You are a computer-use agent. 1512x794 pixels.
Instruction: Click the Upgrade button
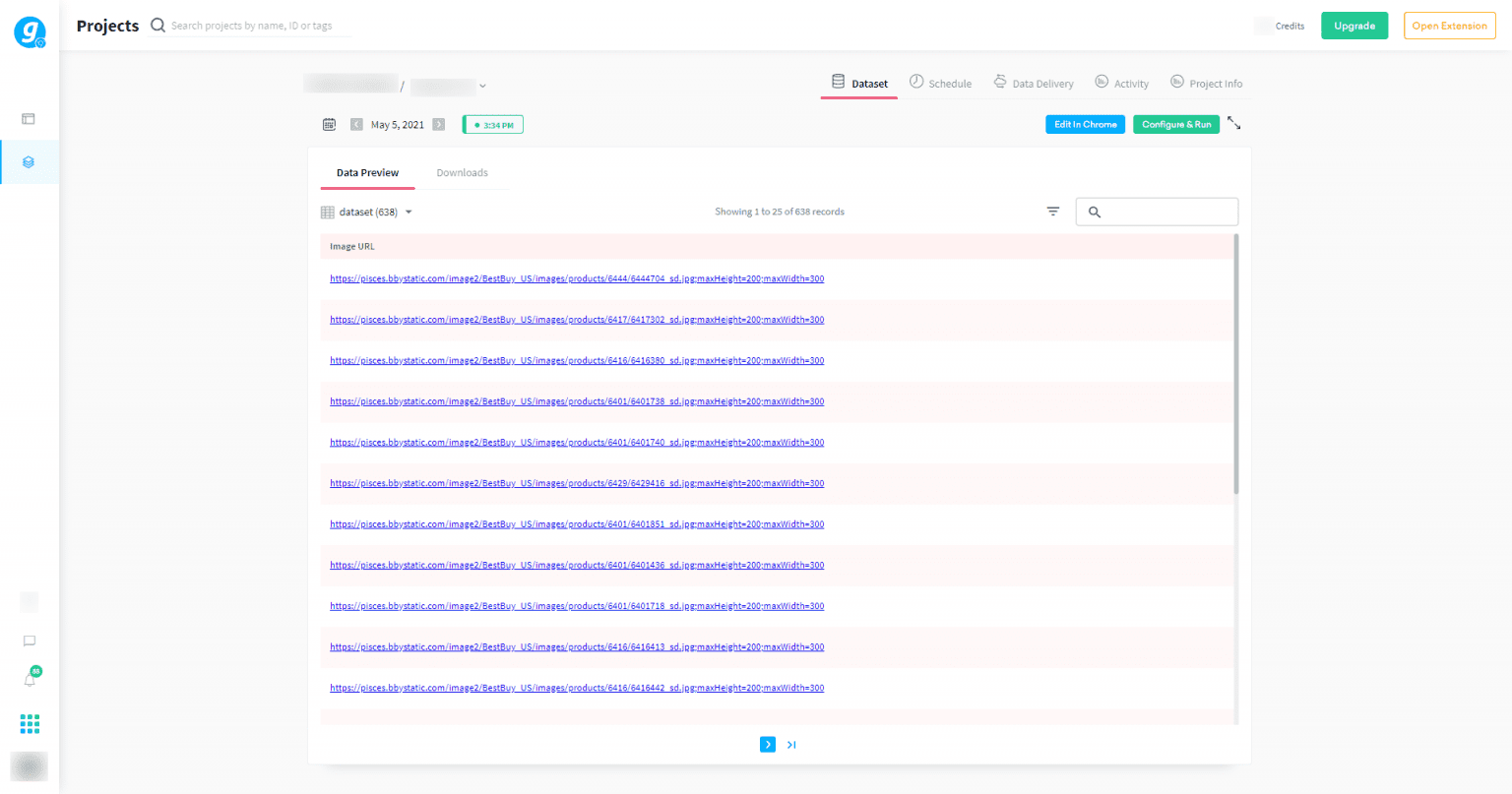[1354, 26]
